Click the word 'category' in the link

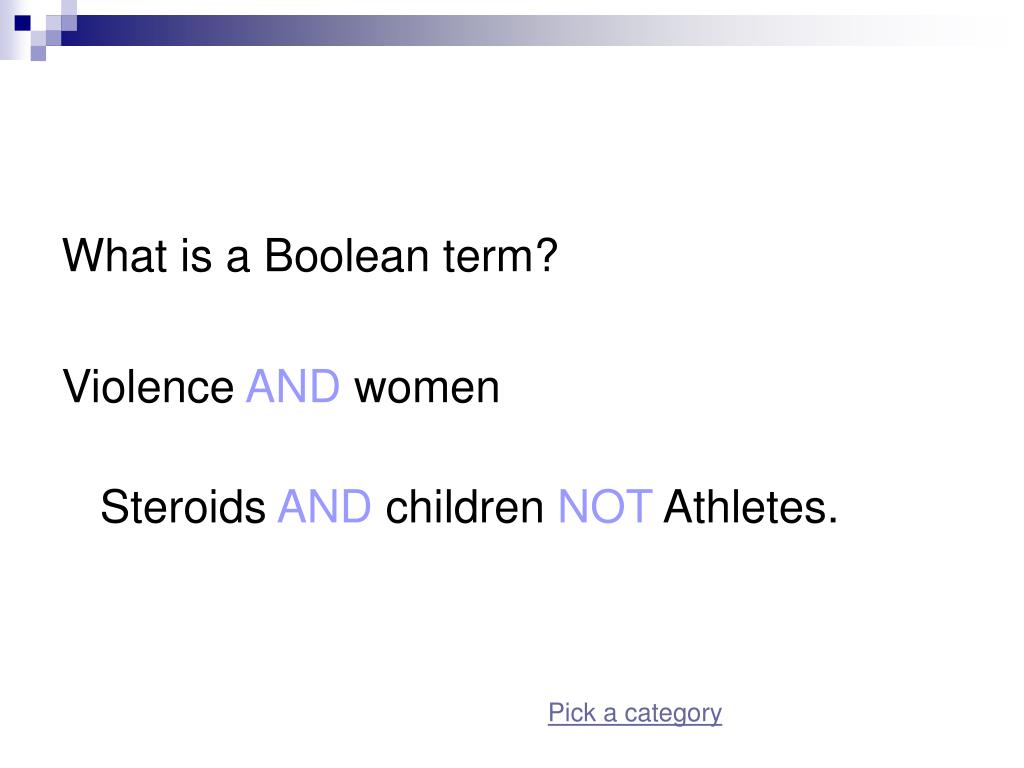[x=673, y=714]
